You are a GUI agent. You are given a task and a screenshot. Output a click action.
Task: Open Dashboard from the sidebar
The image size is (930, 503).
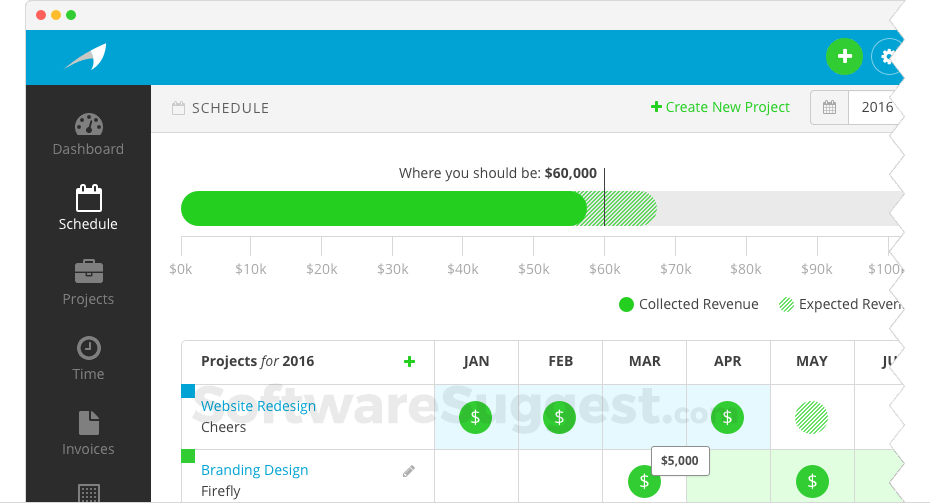[88, 135]
